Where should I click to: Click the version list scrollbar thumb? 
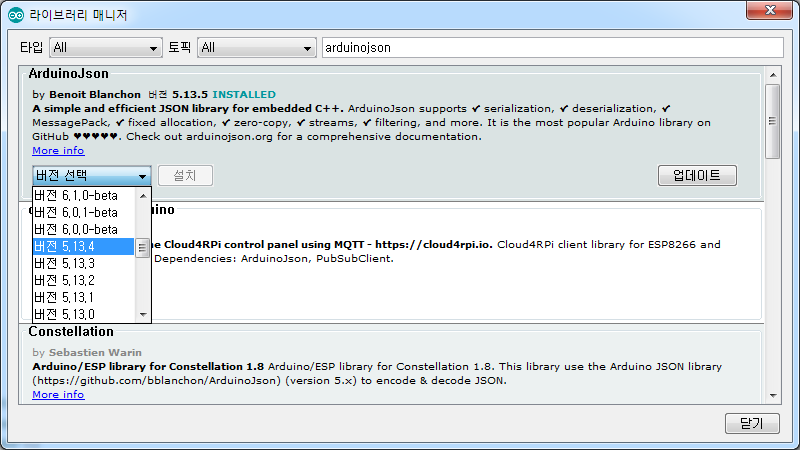point(142,248)
